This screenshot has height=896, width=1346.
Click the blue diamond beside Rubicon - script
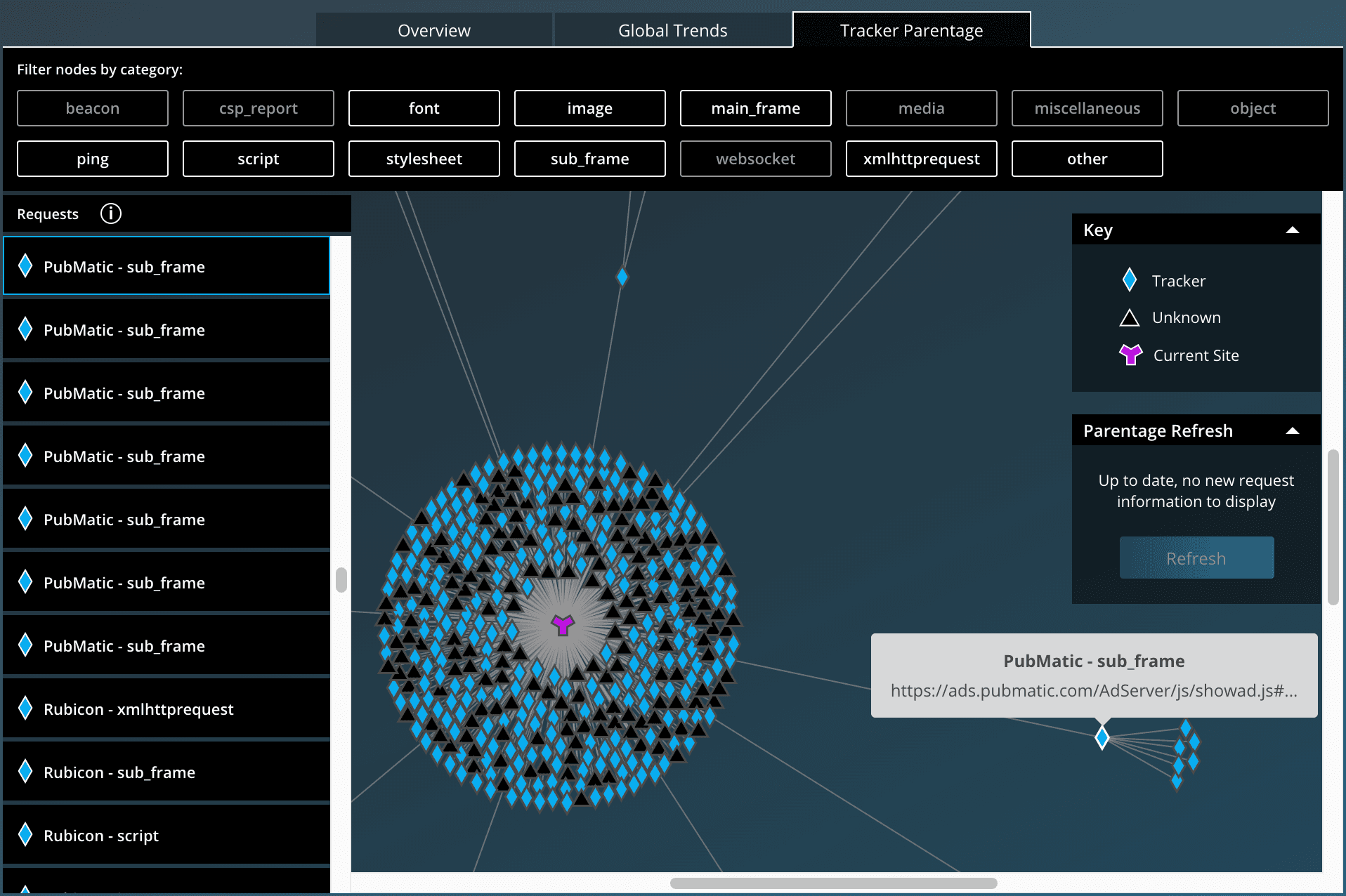[x=25, y=835]
